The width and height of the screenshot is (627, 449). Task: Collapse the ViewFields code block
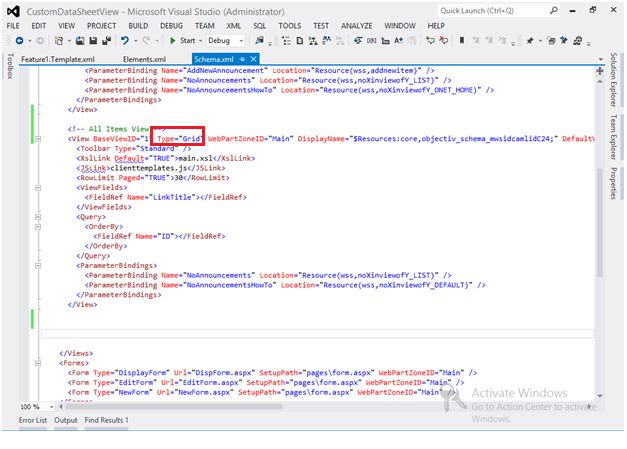click(38, 188)
